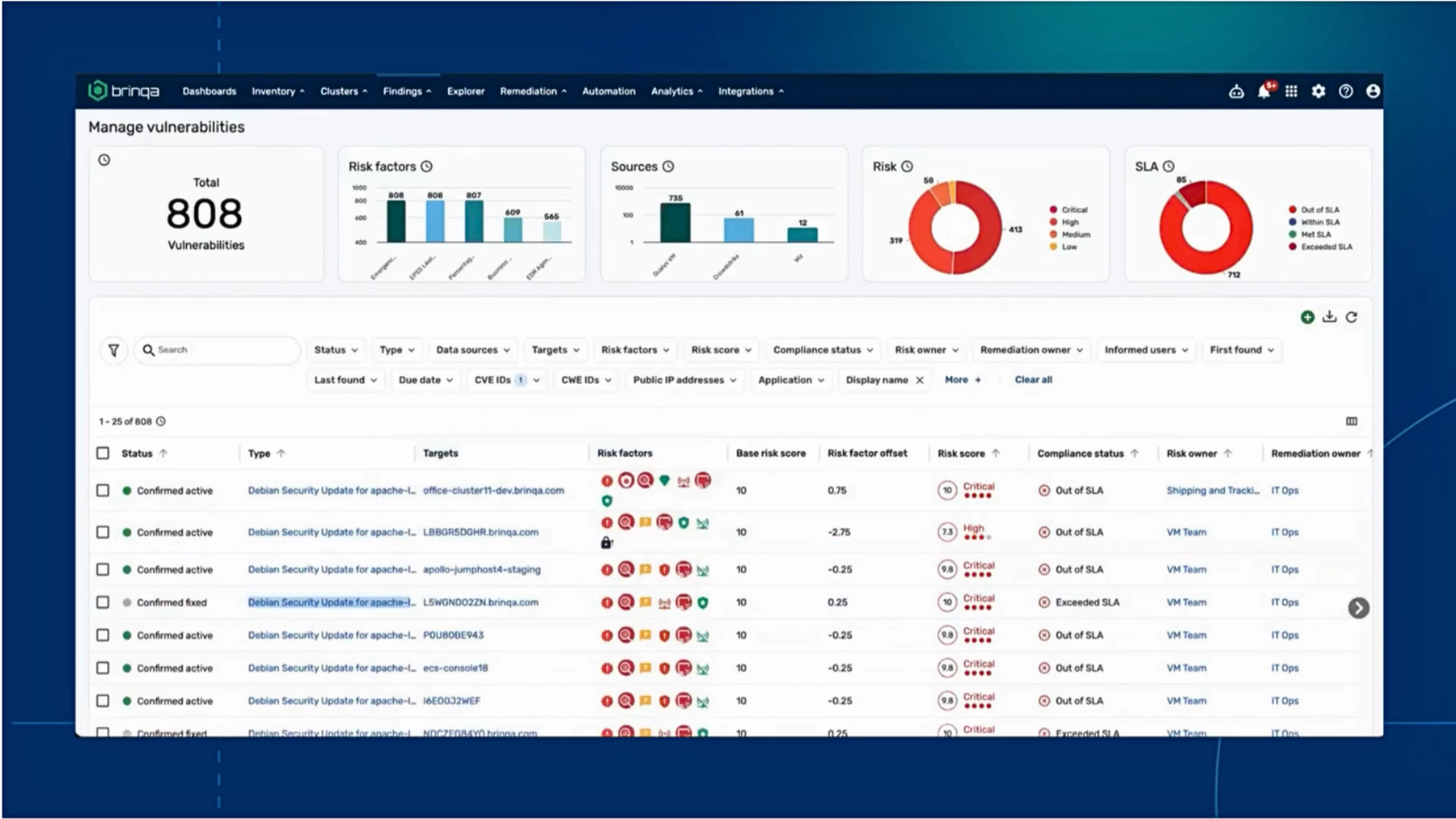Refresh the vulnerabilities list
Image resolution: width=1456 pixels, height=819 pixels.
pos(1351,317)
